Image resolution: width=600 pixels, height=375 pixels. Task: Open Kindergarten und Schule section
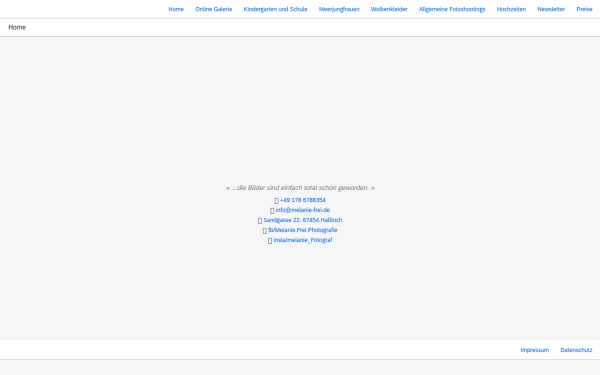pos(276,9)
